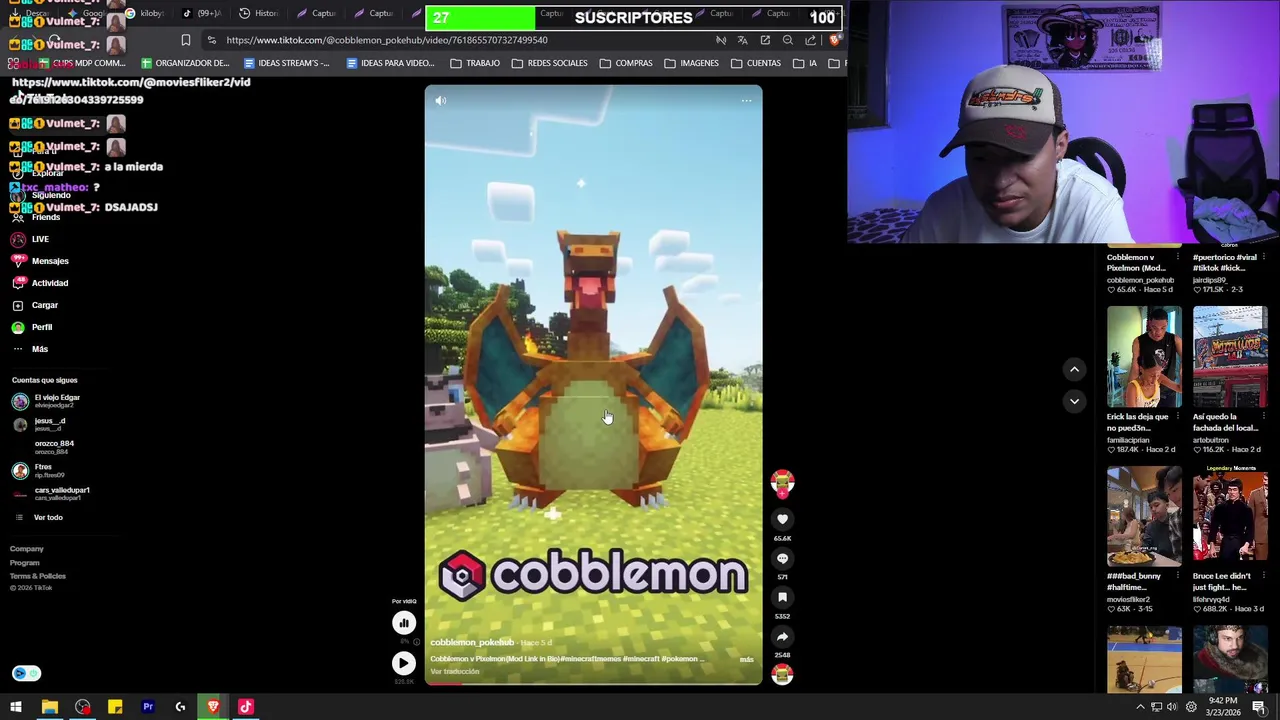The width and height of the screenshot is (1280, 720).
Task: Open the Brave Shields lion icon
Action: tap(835, 40)
